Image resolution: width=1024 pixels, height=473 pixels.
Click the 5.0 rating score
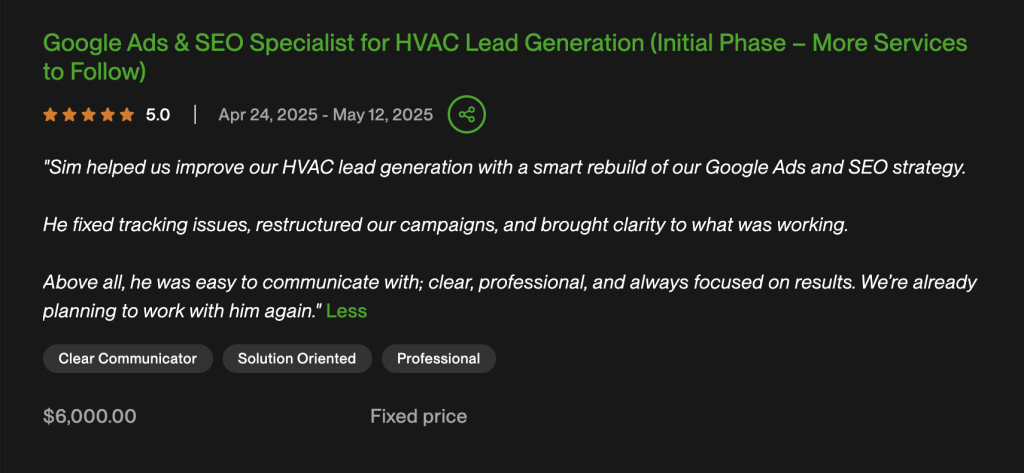[158, 115]
